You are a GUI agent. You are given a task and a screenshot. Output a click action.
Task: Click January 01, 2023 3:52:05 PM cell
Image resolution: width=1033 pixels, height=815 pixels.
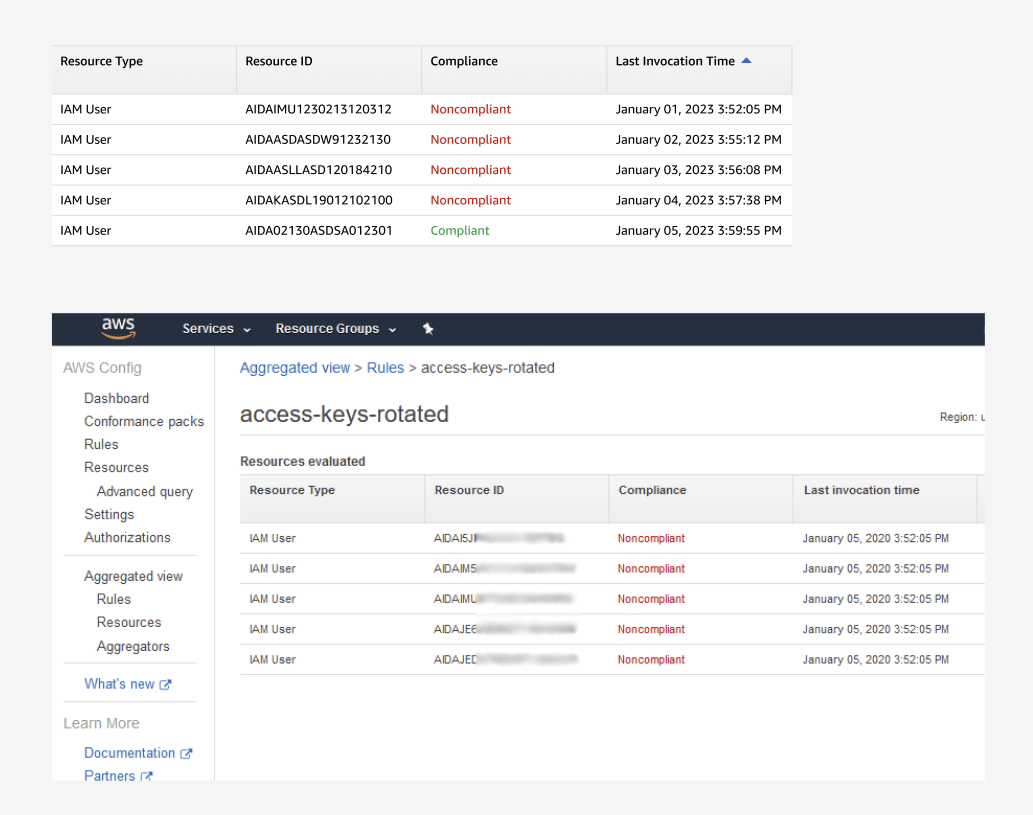click(698, 109)
